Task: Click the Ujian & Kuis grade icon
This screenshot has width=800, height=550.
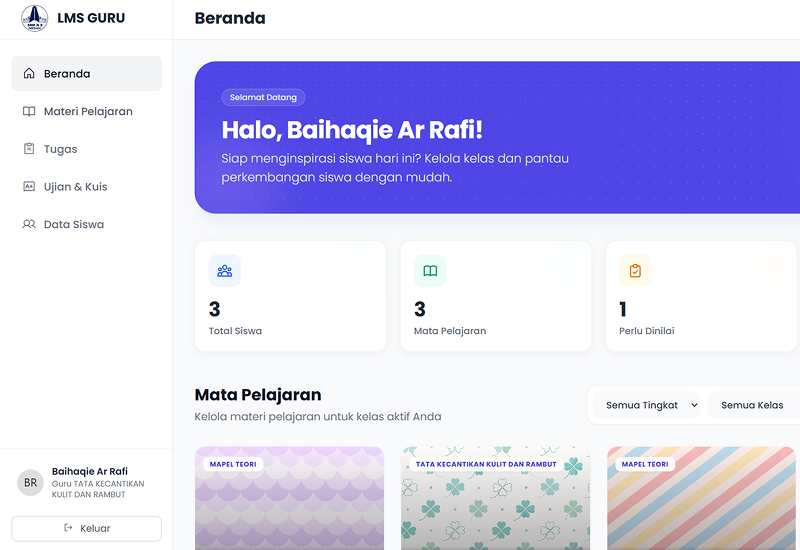Action: click(29, 186)
